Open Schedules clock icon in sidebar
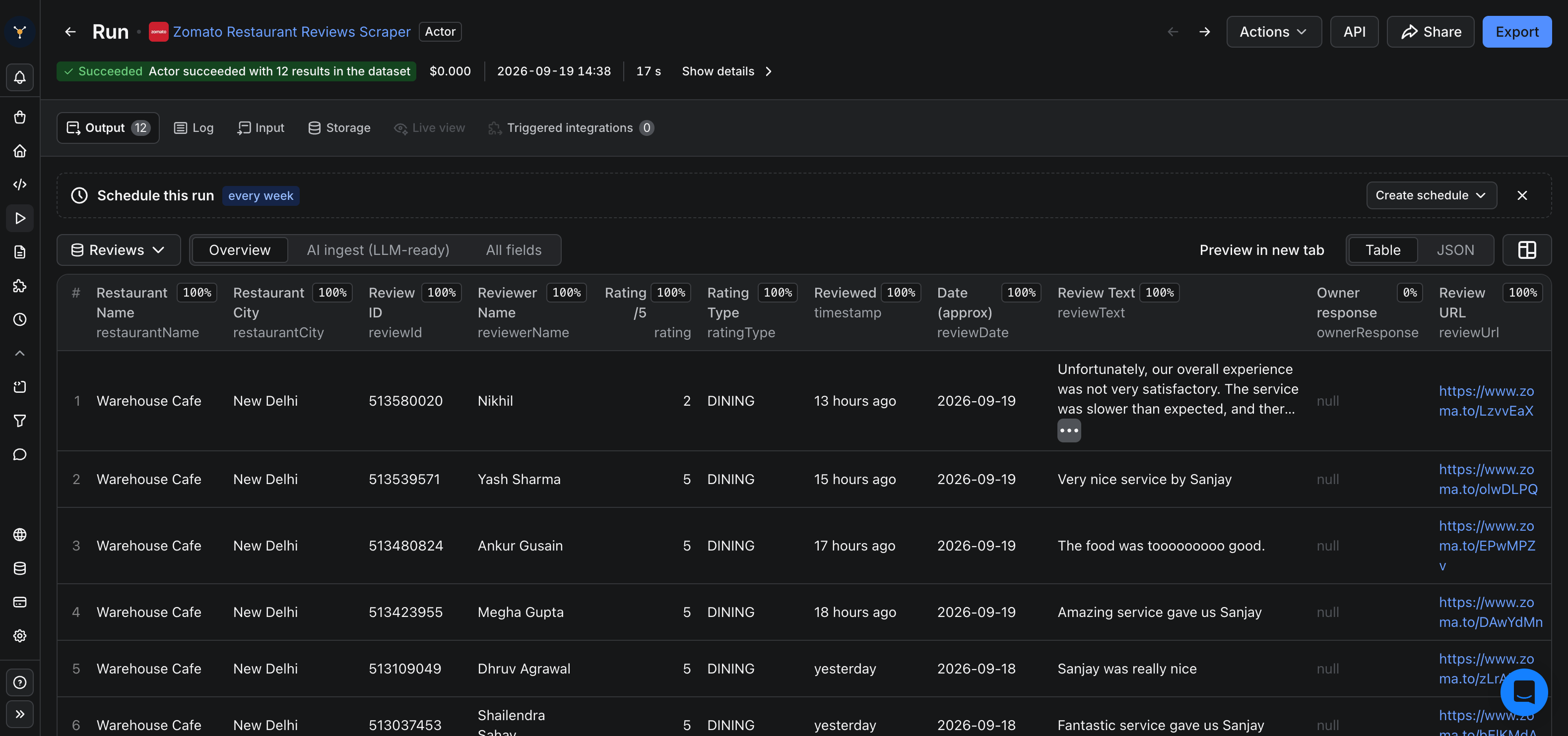The image size is (1568, 736). point(19,319)
